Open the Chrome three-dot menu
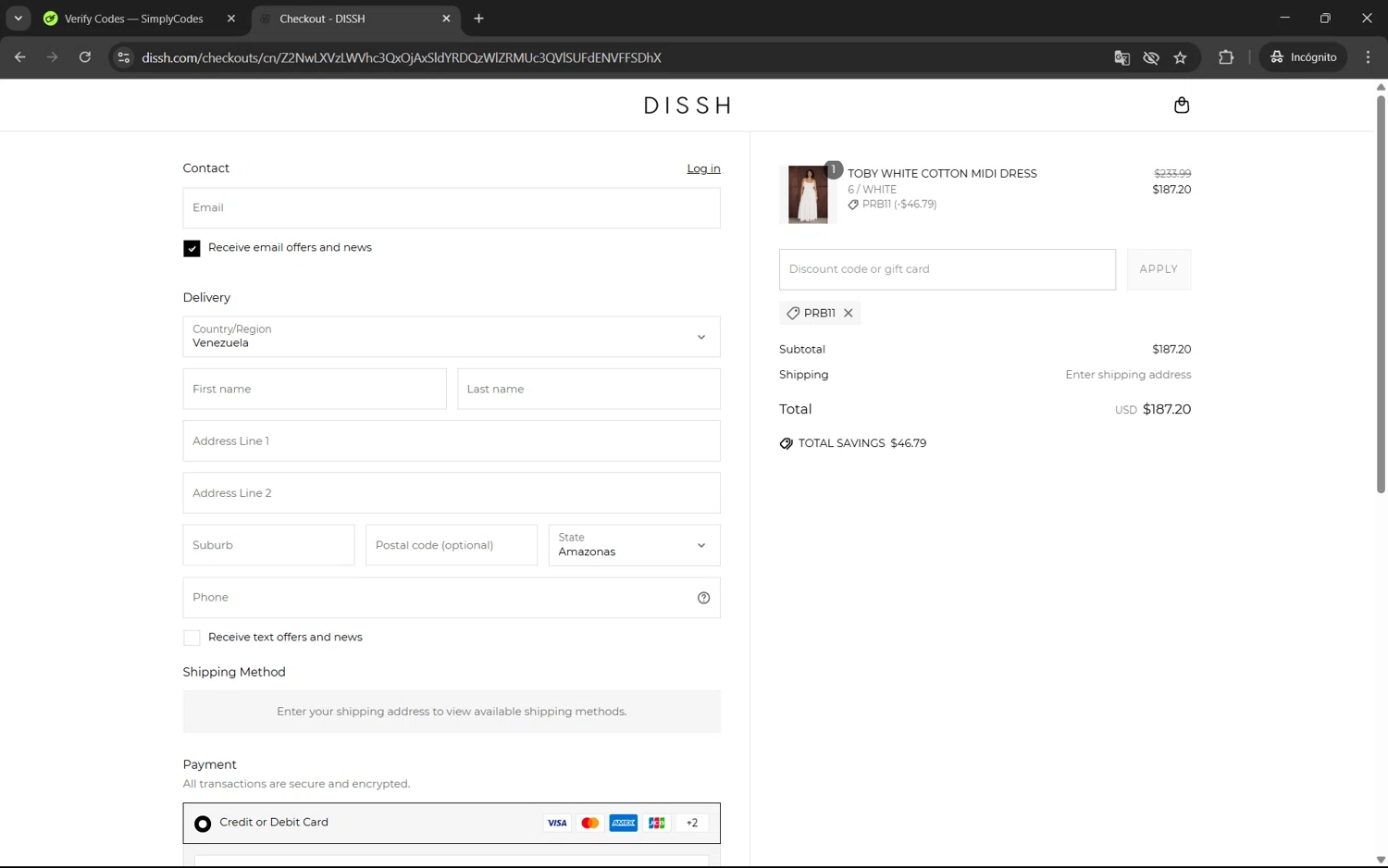Image resolution: width=1388 pixels, height=868 pixels. pyautogui.click(x=1368, y=57)
